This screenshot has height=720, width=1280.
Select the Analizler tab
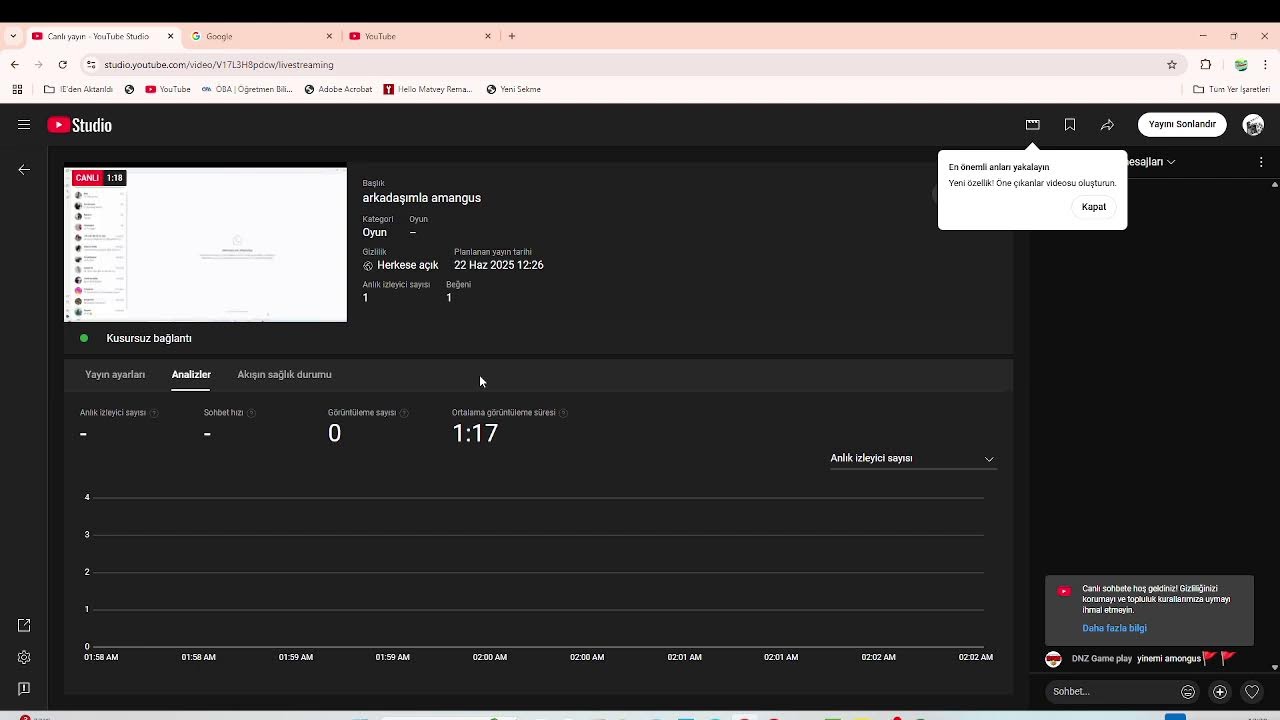pos(191,374)
